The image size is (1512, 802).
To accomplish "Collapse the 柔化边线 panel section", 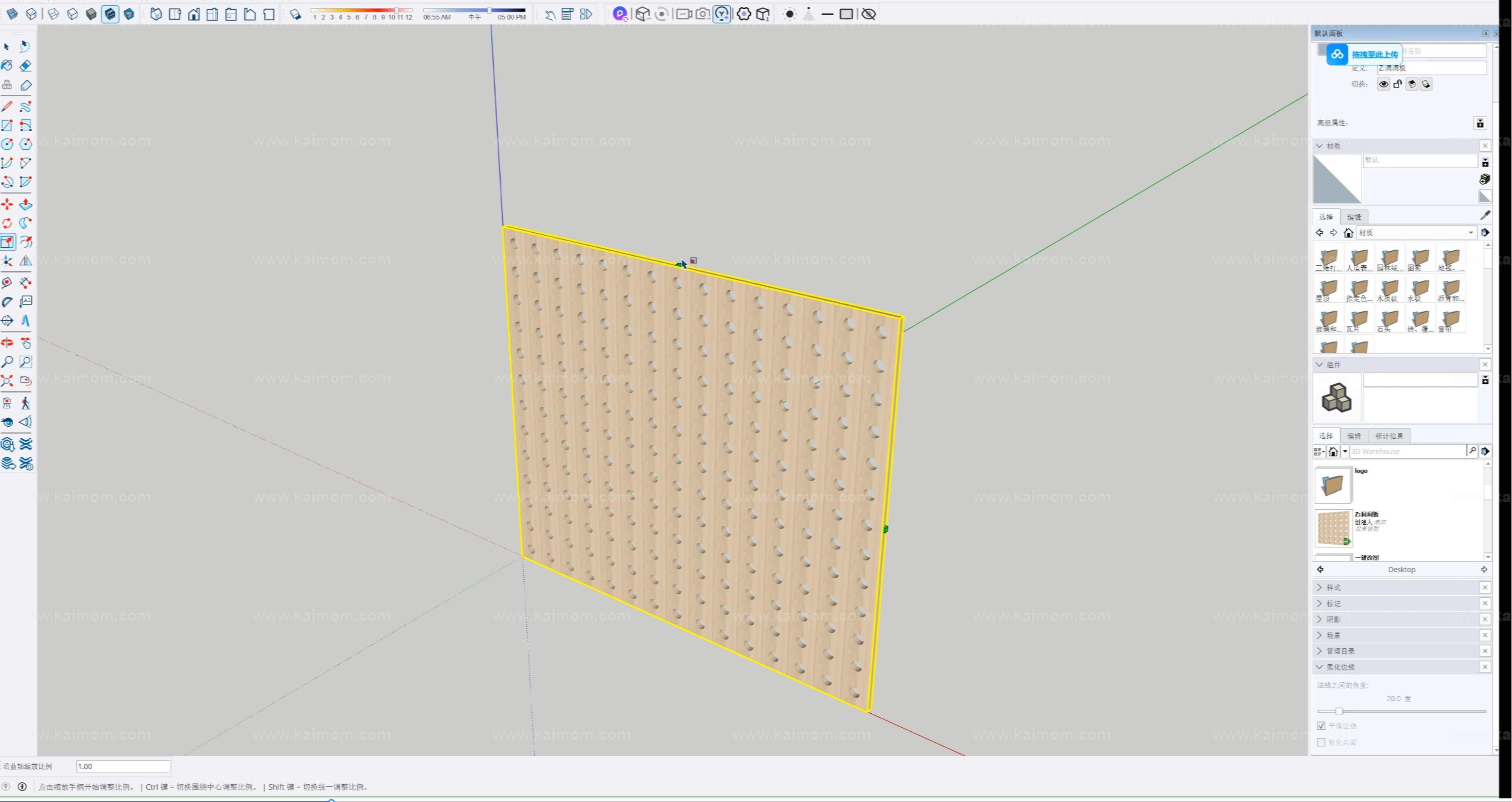I will (1319, 666).
